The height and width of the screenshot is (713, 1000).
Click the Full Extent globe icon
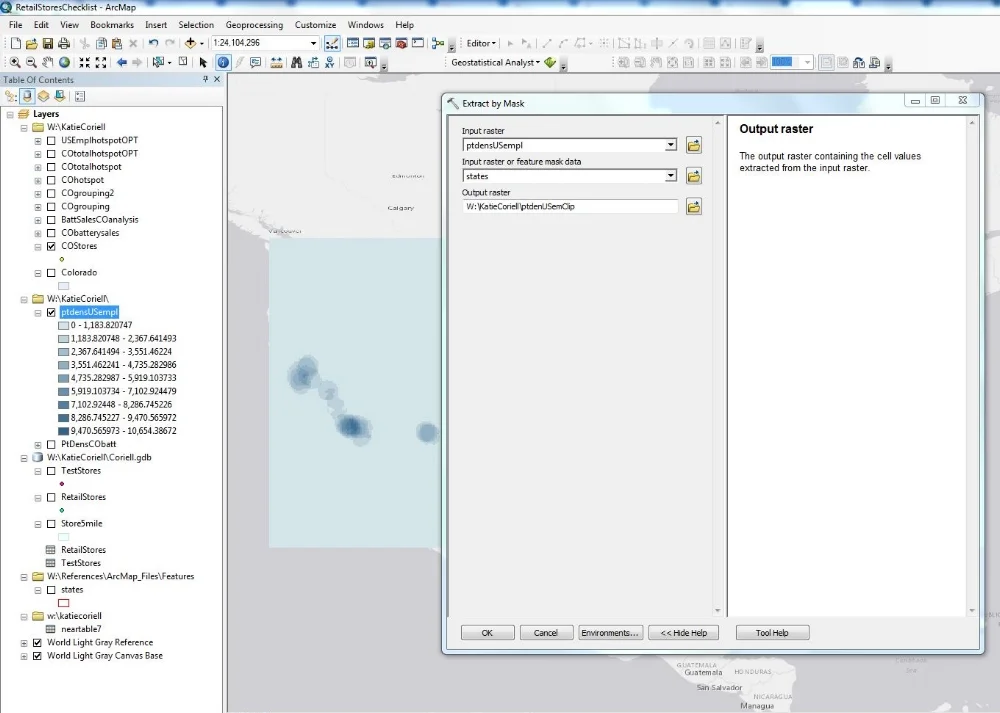click(x=64, y=62)
